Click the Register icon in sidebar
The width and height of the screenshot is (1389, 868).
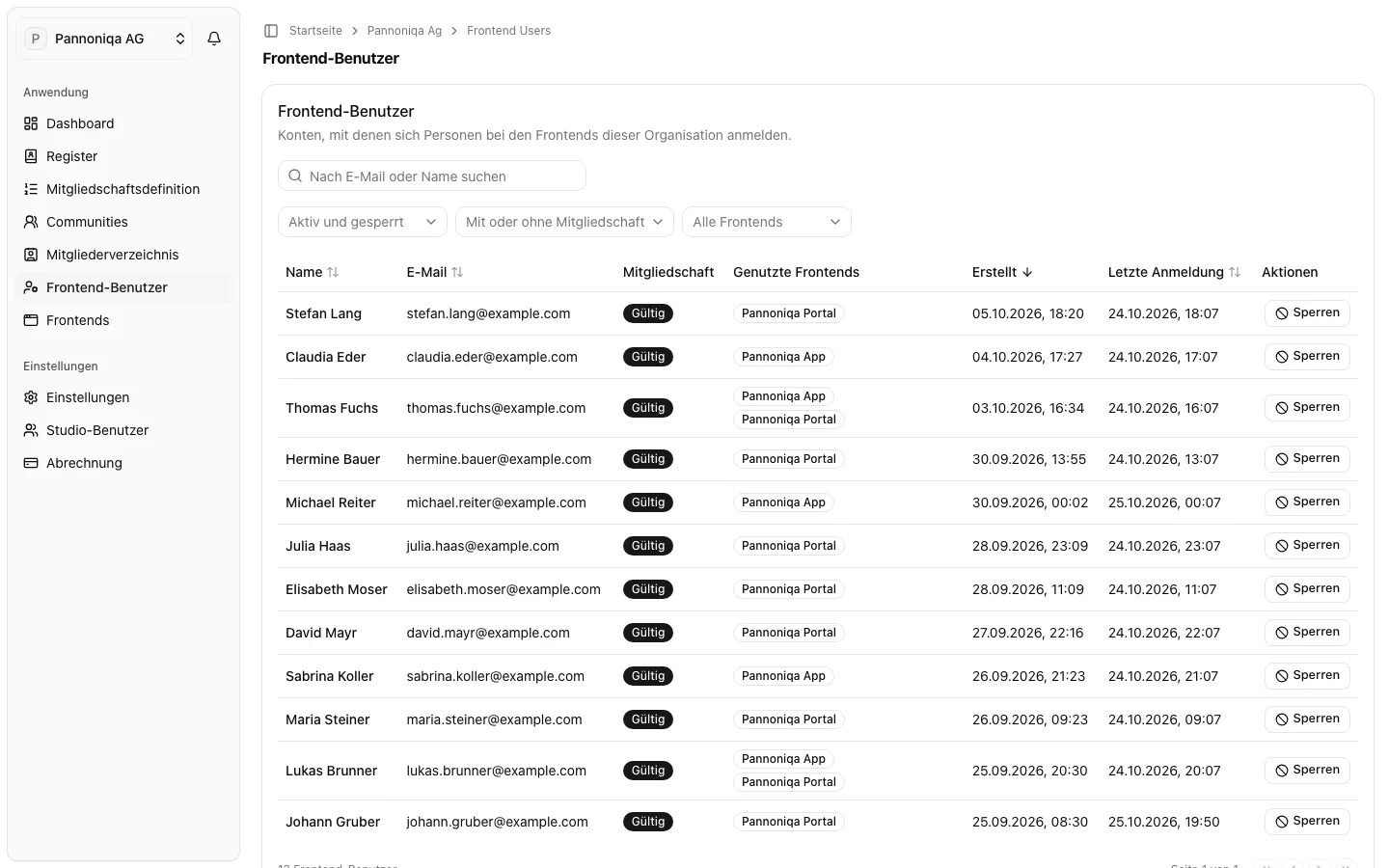point(31,156)
